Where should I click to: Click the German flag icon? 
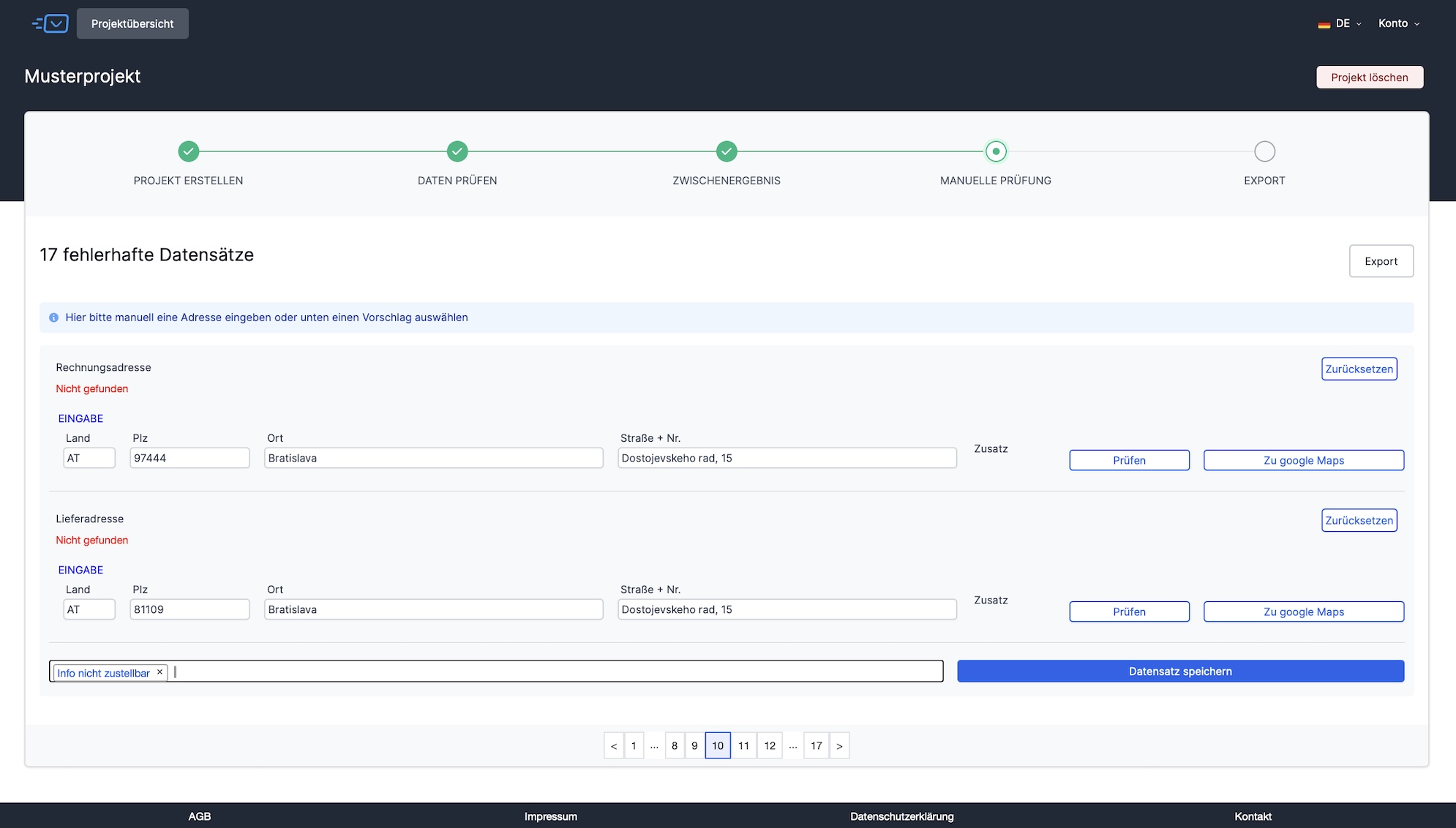[1324, 24]
